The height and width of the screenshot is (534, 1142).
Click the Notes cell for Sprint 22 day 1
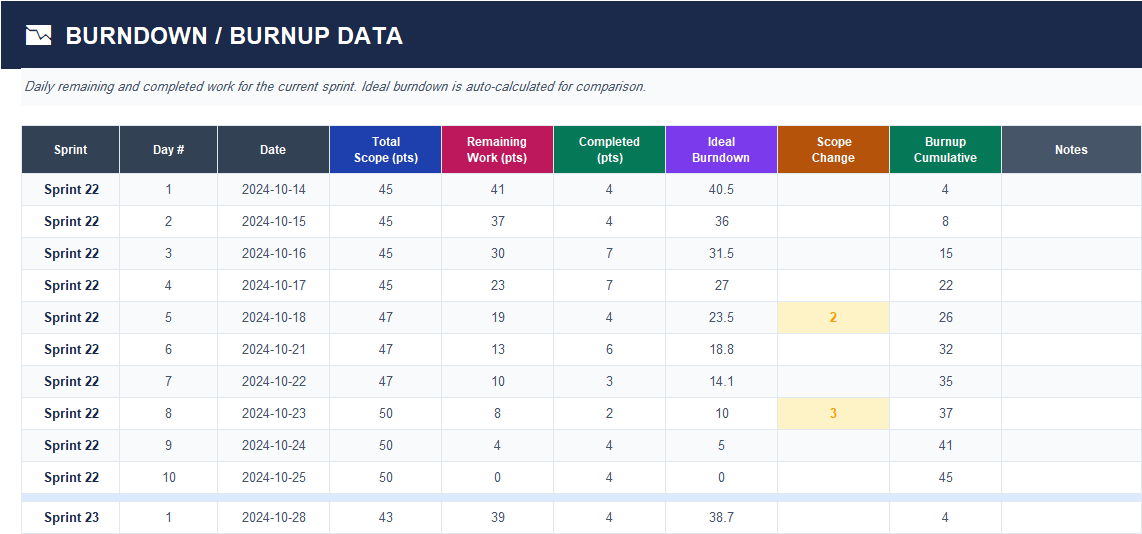1071,190
